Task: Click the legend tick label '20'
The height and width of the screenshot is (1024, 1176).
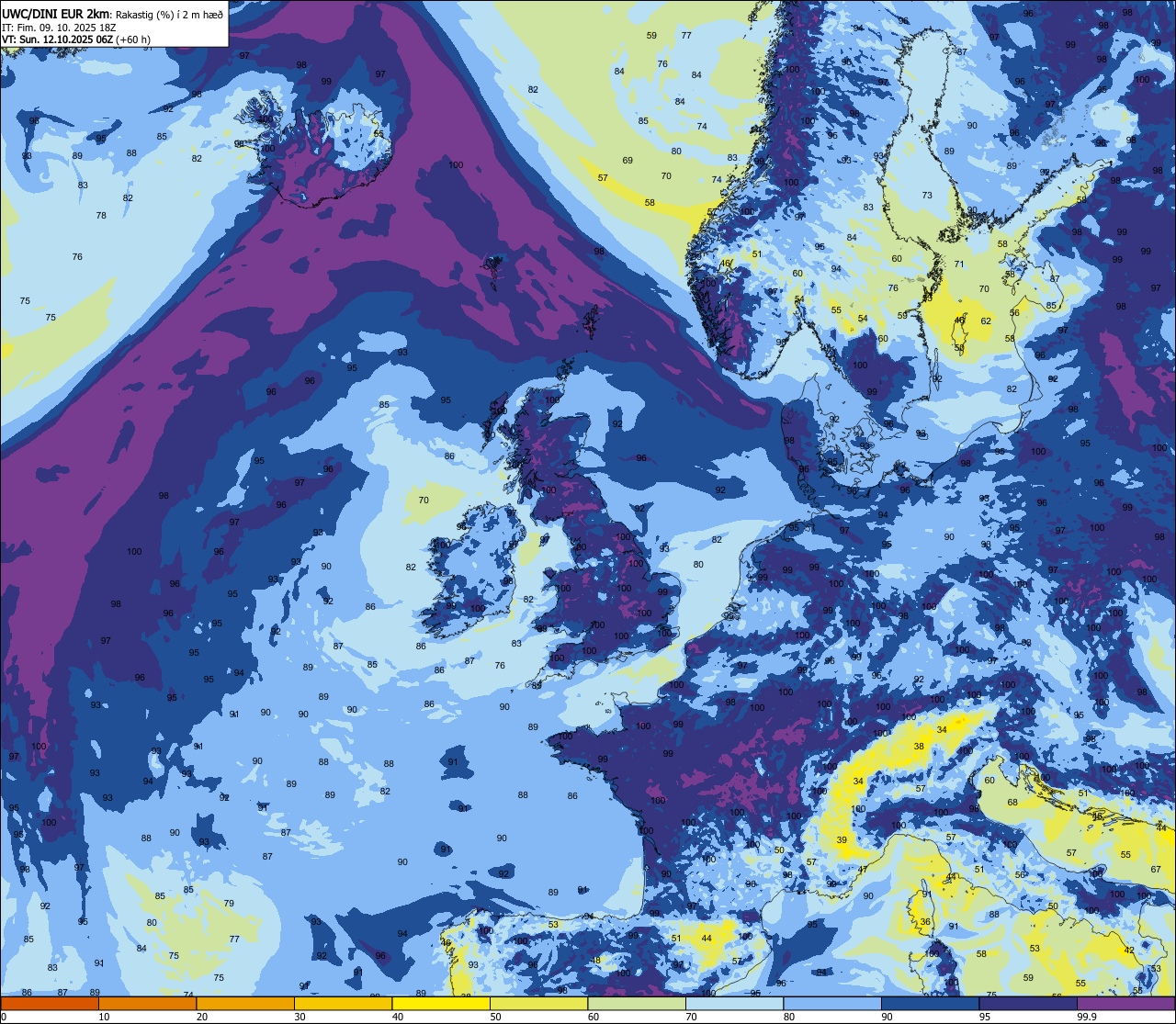Action: (x=202, y=1017)
